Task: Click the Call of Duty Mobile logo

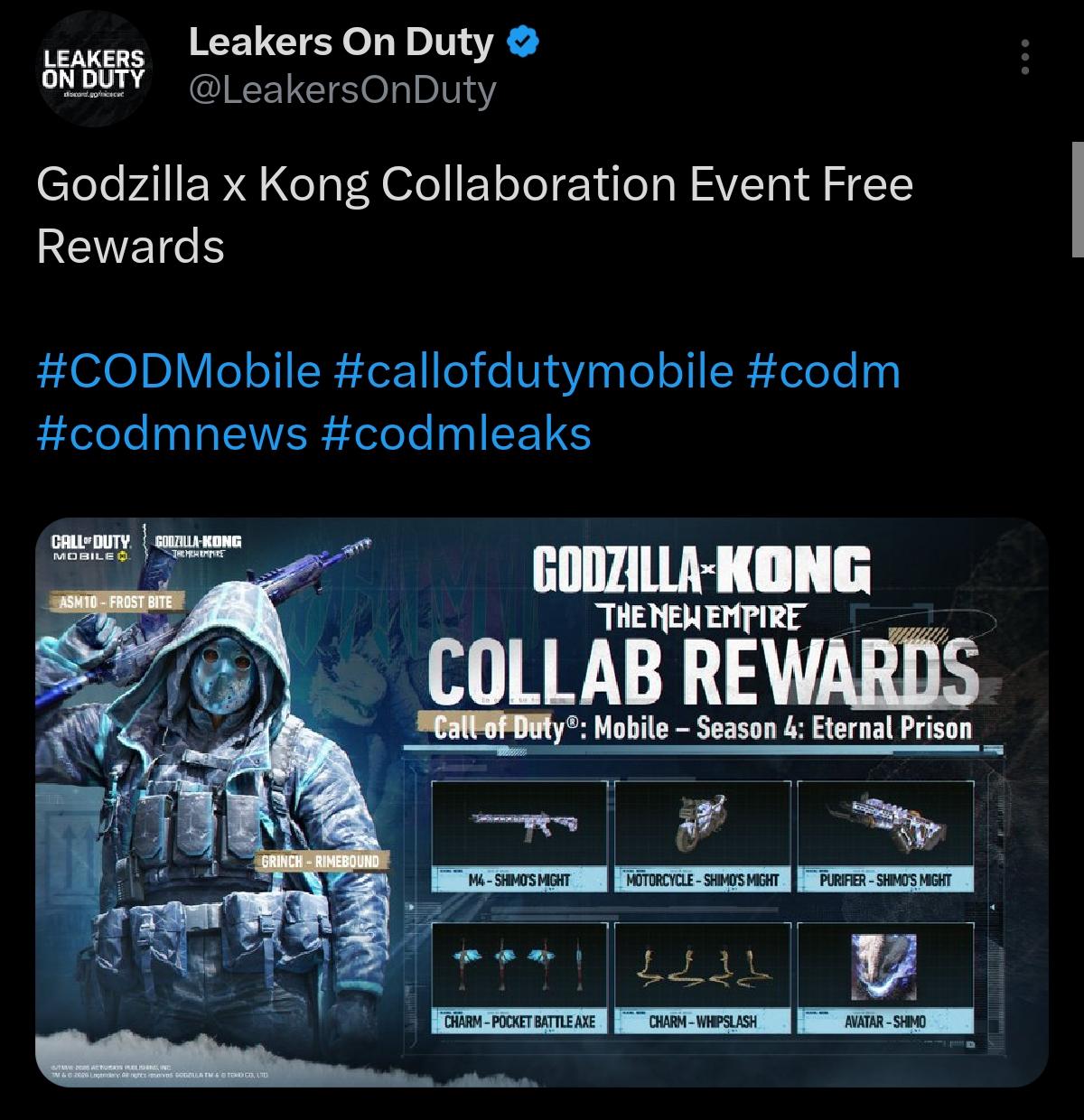Action: point(93,548)
